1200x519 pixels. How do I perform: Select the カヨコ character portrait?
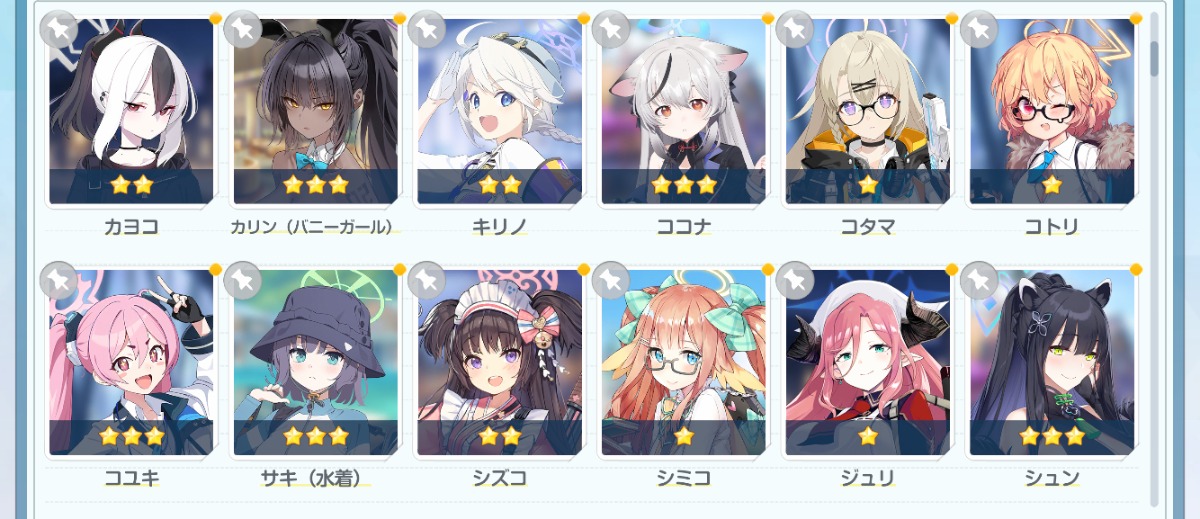[132, 111]
